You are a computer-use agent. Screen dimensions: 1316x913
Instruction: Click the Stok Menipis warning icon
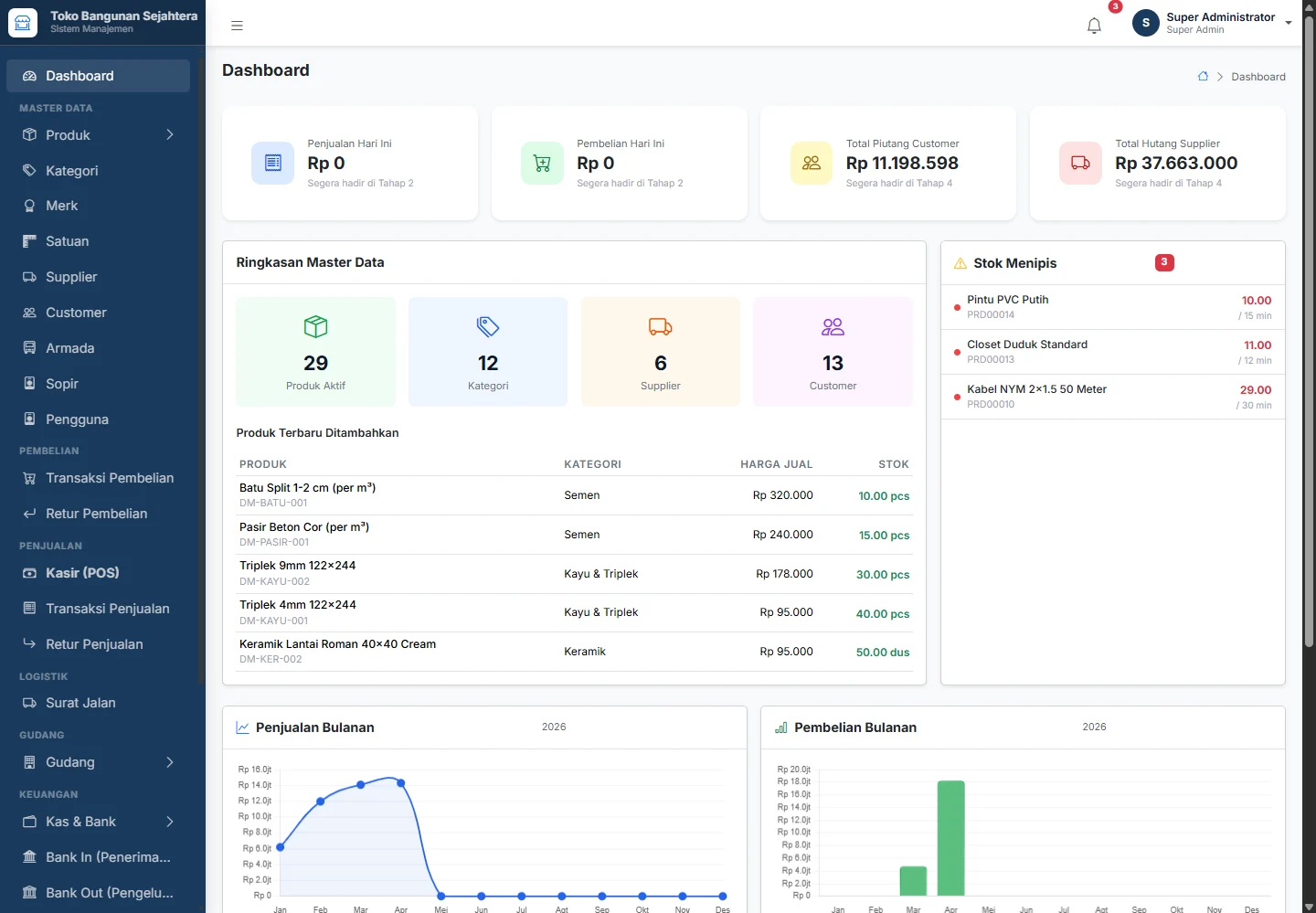(960, 263)
